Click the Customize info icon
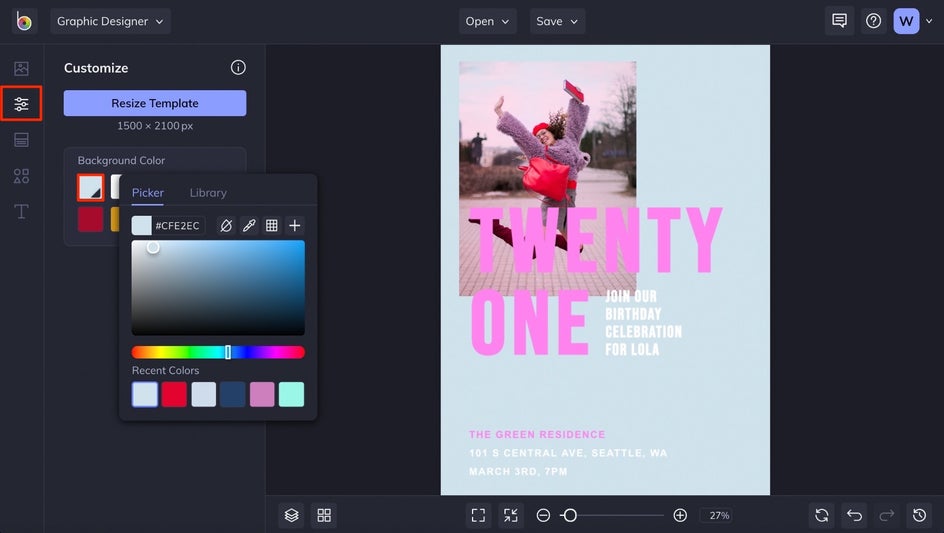Image resolution: width=944 pixels, height=533 pixels. click(x=238, y=67)
